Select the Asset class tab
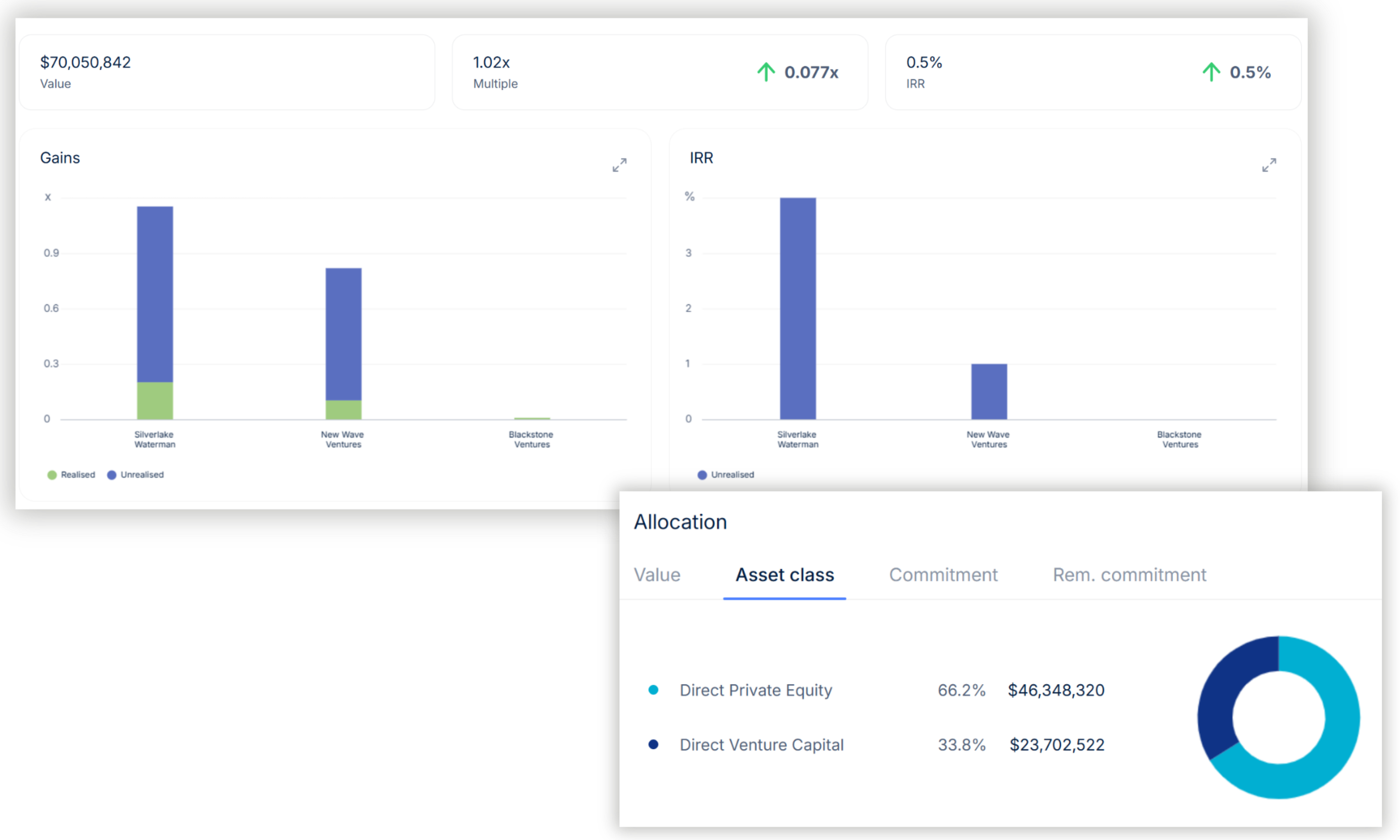Viewport: 1400px width, 840px height. pyautogui.click(x=784, y=574)
